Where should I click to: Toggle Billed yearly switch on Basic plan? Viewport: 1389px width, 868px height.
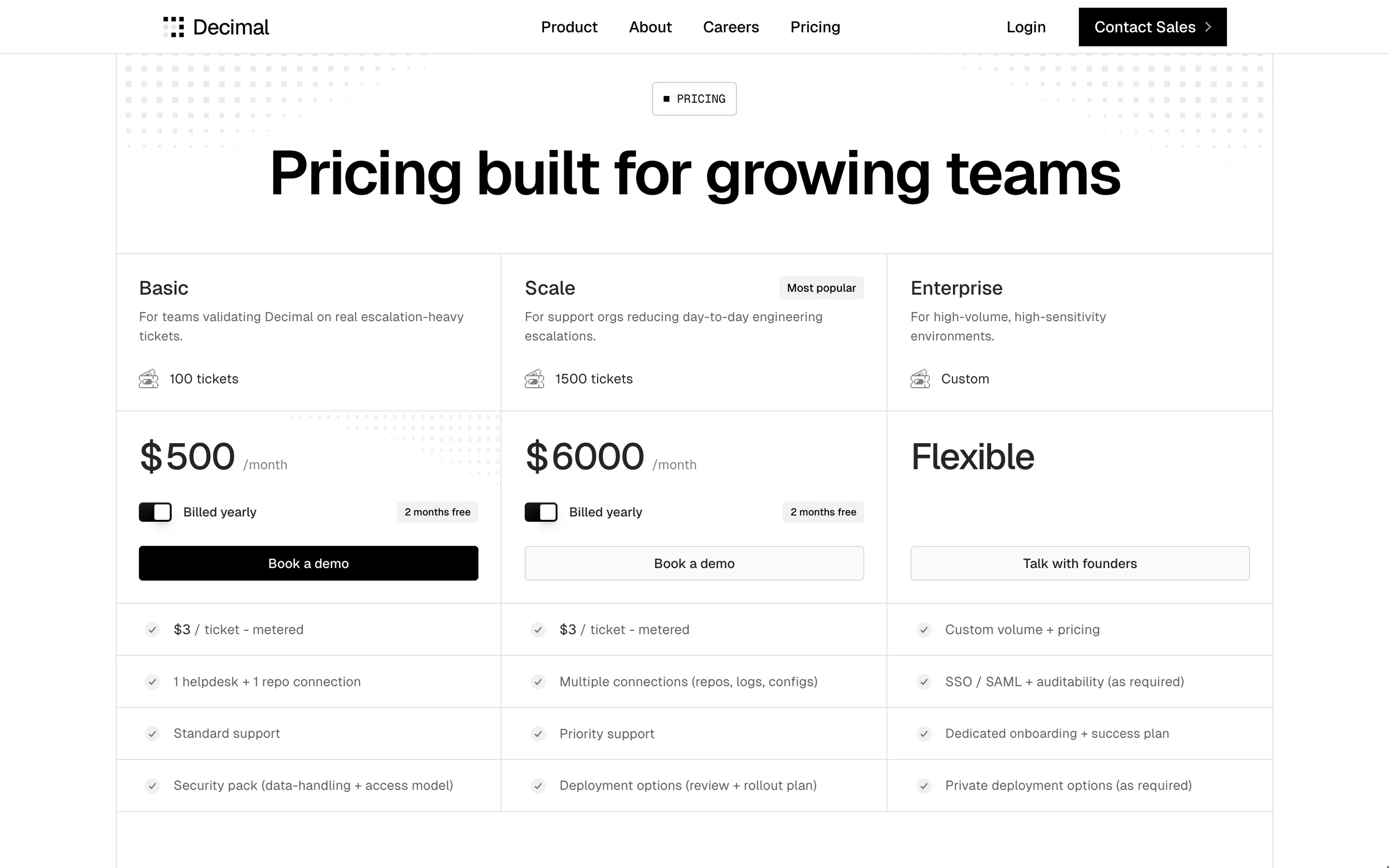[155, 512]
